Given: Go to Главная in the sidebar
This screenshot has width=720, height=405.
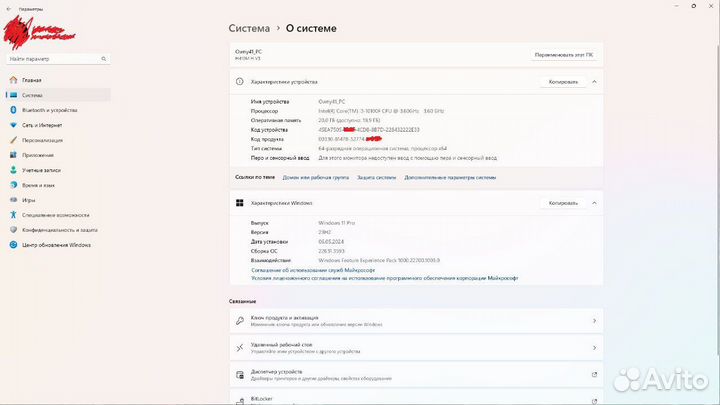Looking at the screenshot, I should [x=58, y=80].
